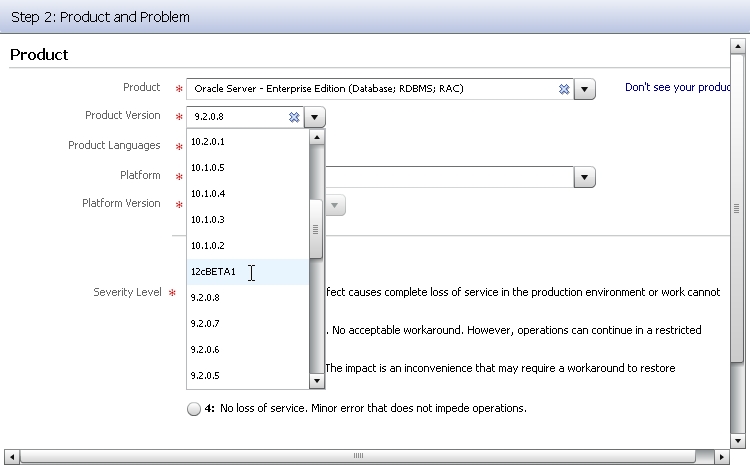The height and width of the screenshot is (469, 750).
Task: Pick version 10.1.0.2 from the list
Action: click(248, 246)
